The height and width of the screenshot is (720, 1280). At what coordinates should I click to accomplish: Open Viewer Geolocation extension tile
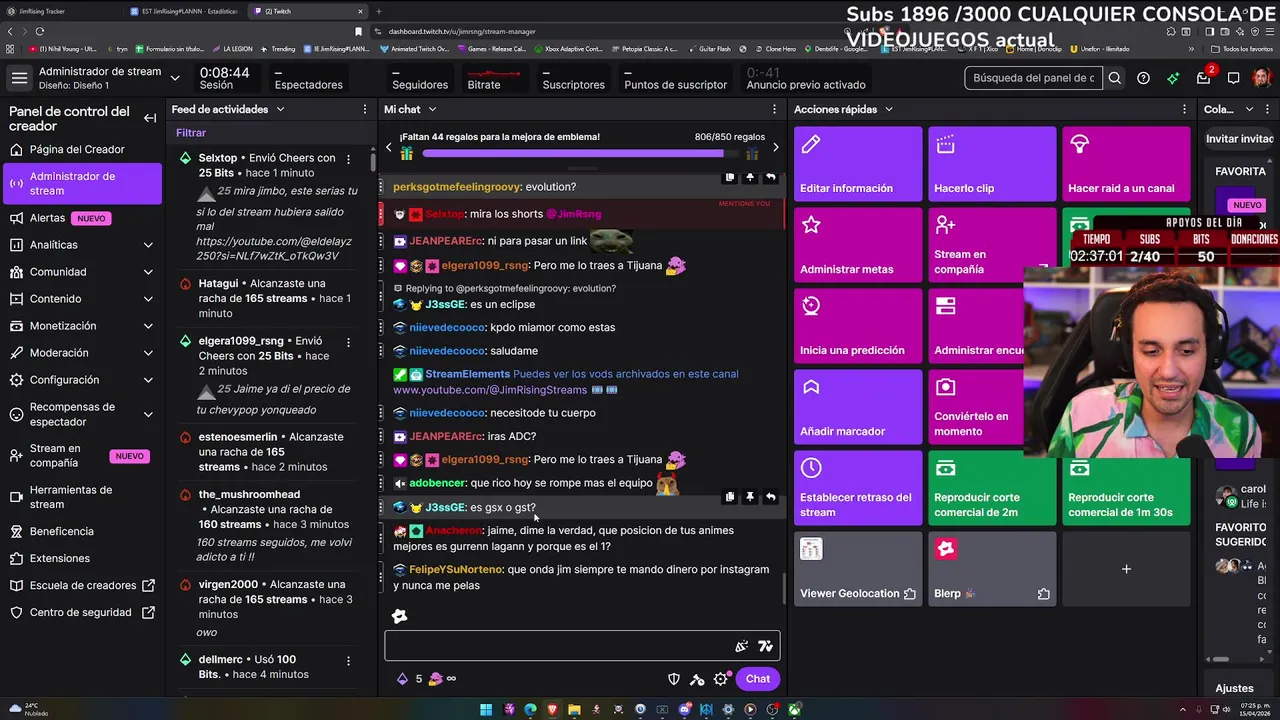(x=858, y=569)
